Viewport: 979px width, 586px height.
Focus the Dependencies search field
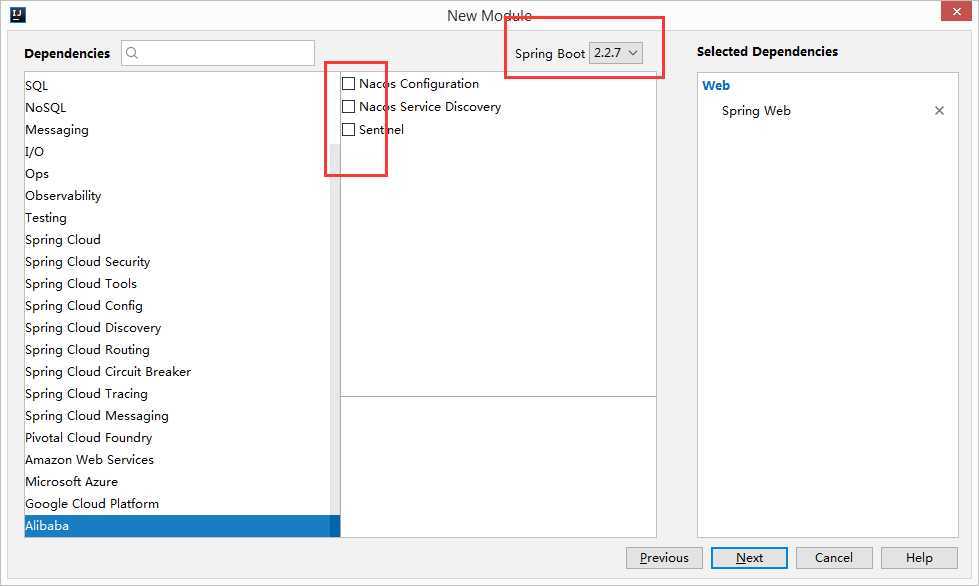click(x=218, y=53)
